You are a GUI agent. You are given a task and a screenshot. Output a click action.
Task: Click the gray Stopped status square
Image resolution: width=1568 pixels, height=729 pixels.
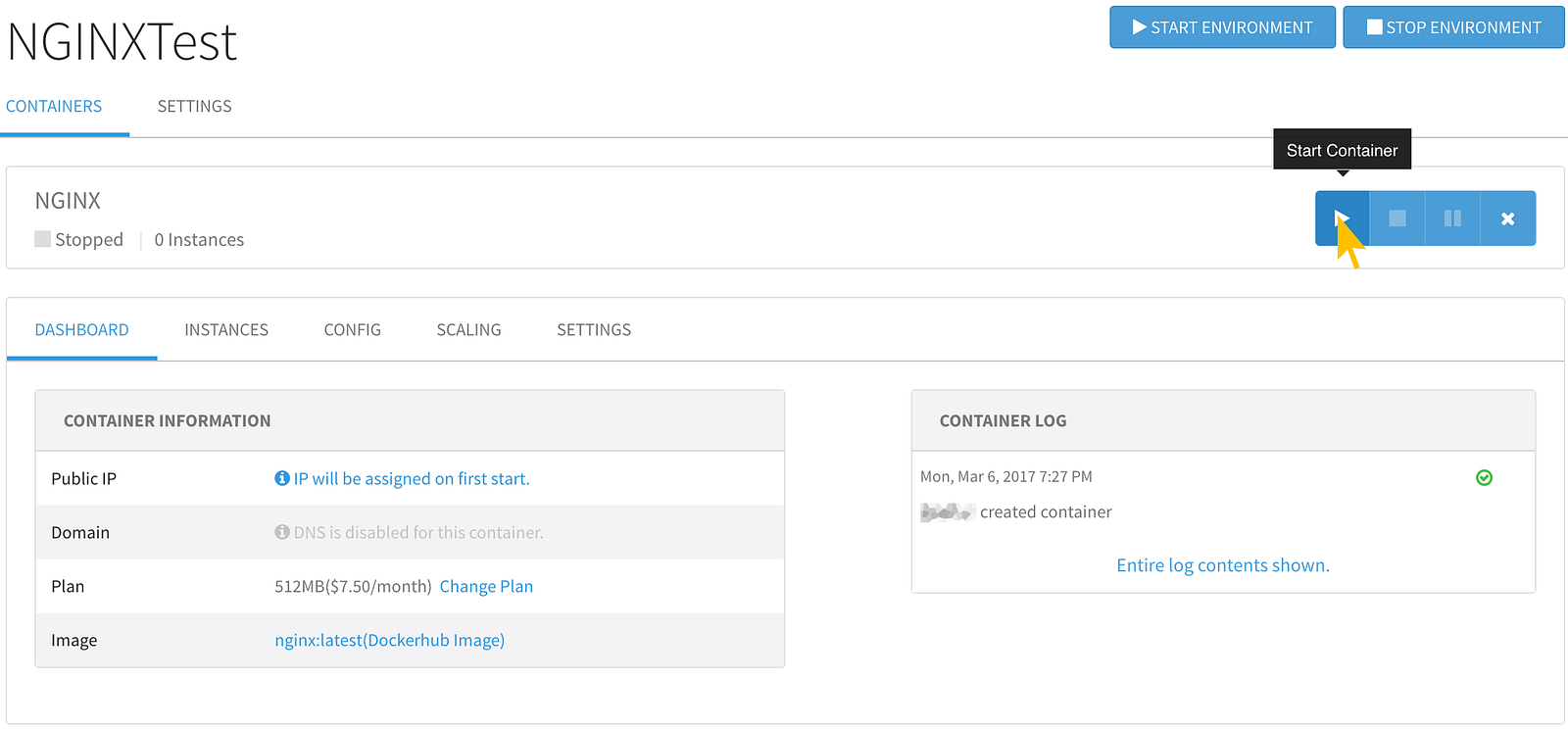click(43, 239)
